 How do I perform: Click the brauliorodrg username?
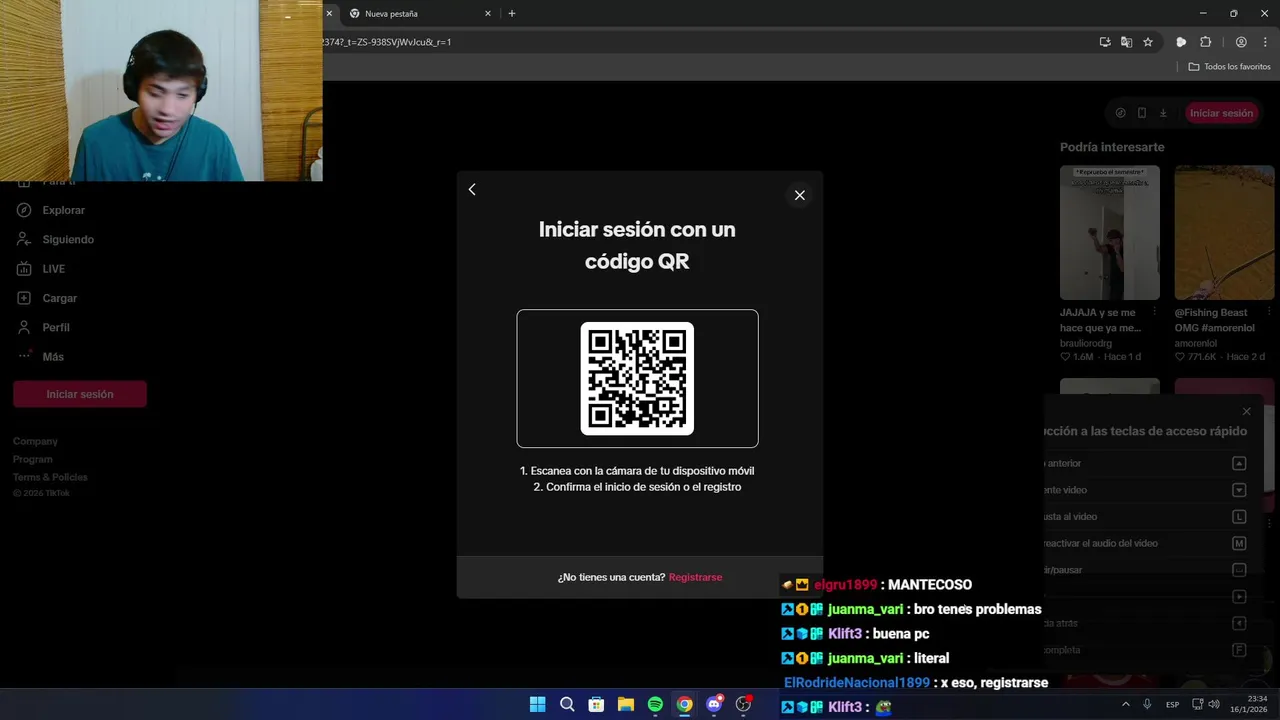[1086, 343]
